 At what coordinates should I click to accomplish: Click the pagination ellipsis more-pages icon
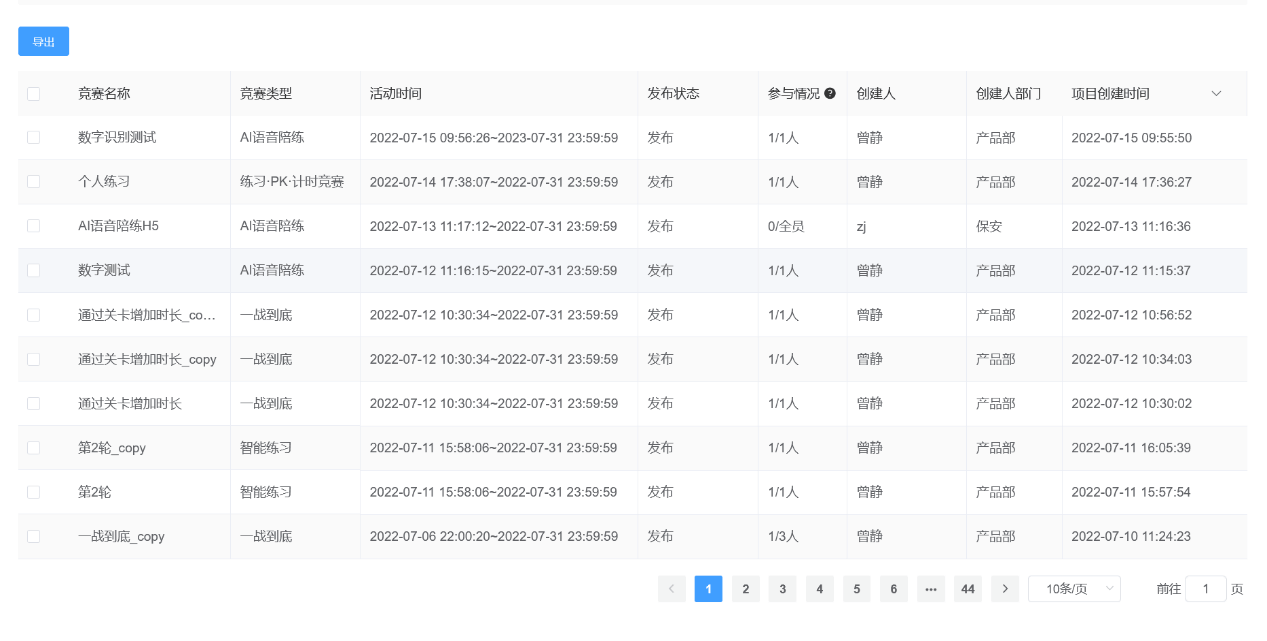tap(930, 590)
